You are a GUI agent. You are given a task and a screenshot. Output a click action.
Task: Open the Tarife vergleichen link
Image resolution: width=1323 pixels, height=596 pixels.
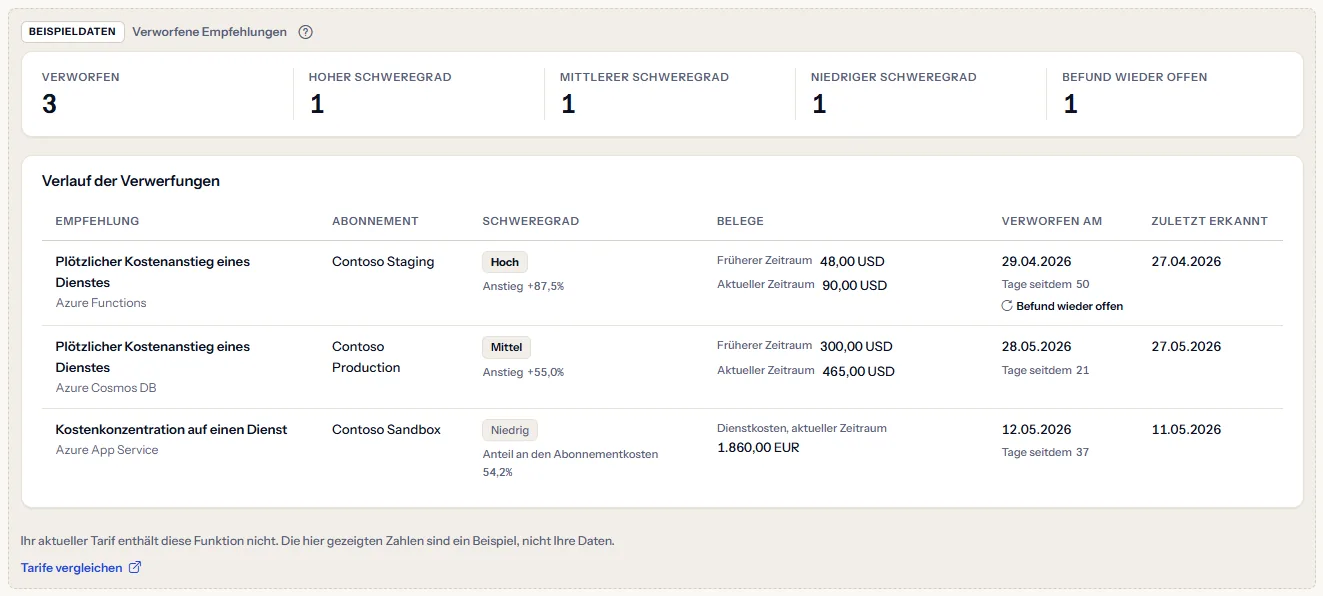[x=81, y=568]
